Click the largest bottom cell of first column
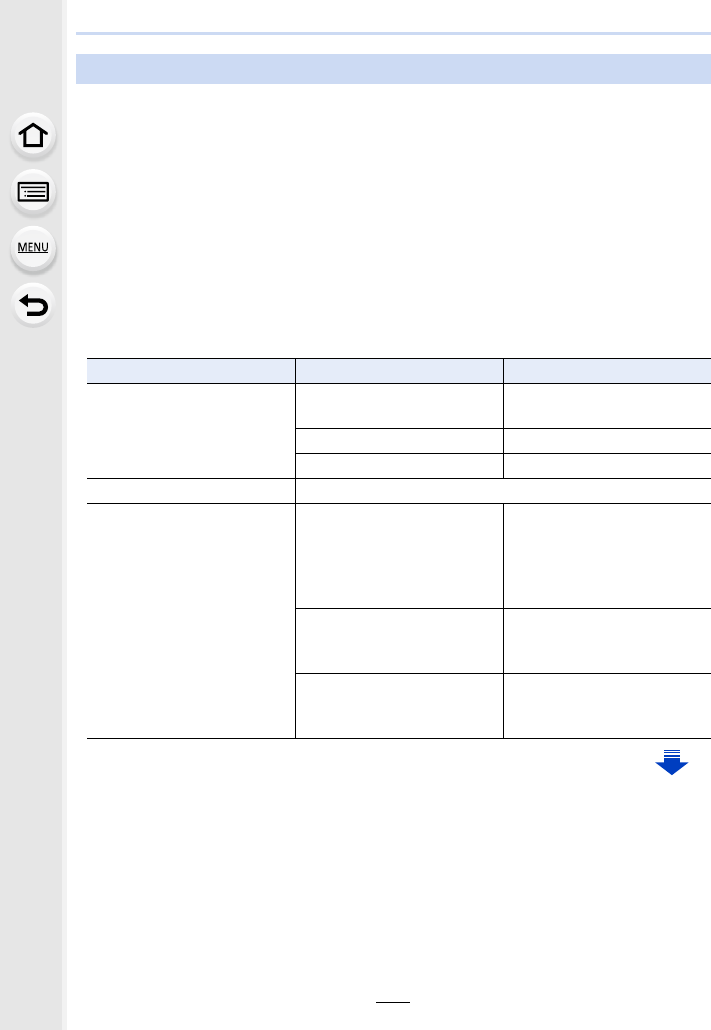Image resolution: width=711 pixels, height=1030 pixels. click(x=191, y=621)
